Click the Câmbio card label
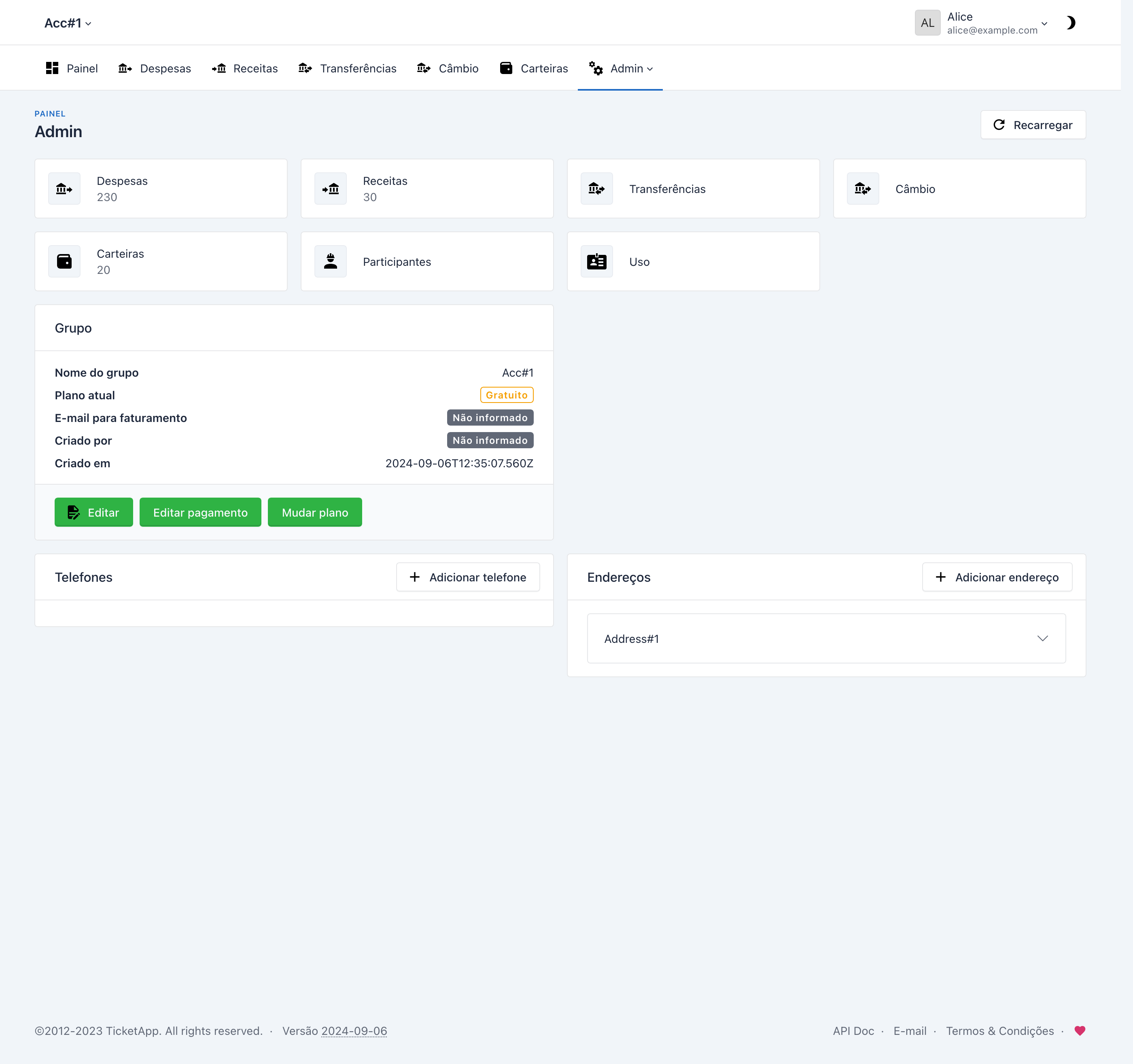 click(x=915, y=189)
